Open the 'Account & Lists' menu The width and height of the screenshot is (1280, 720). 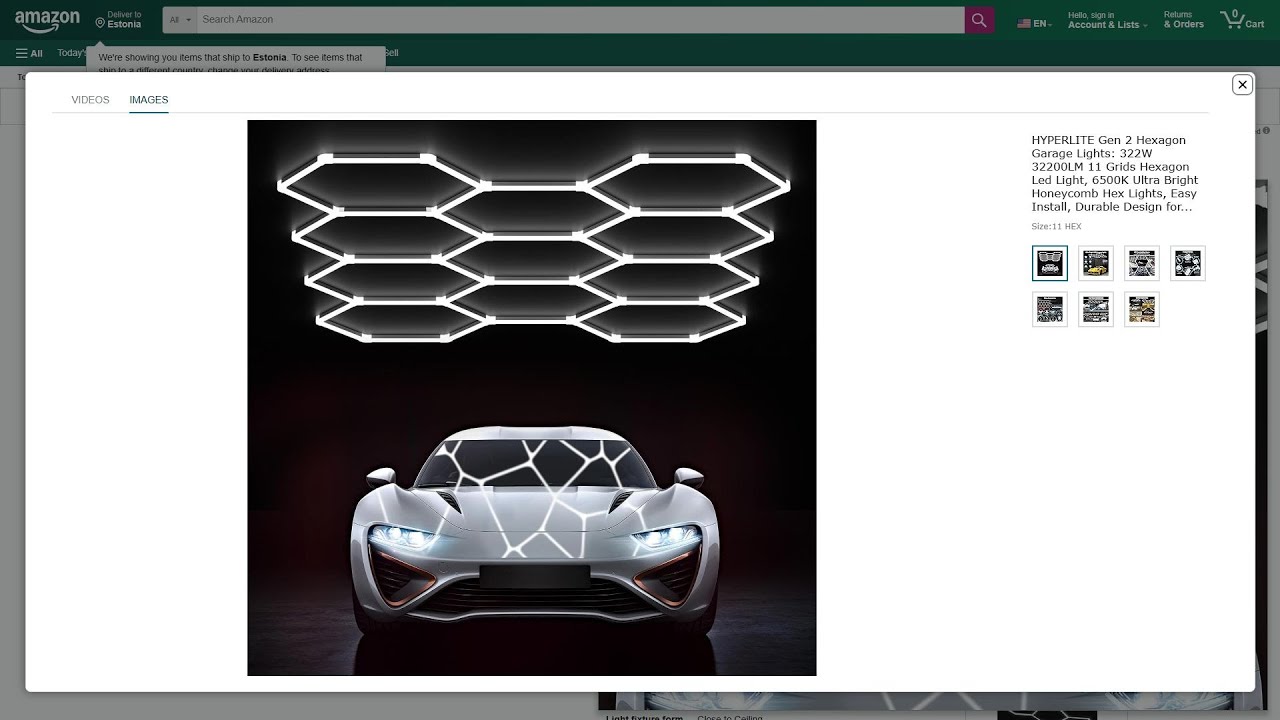1107,20
